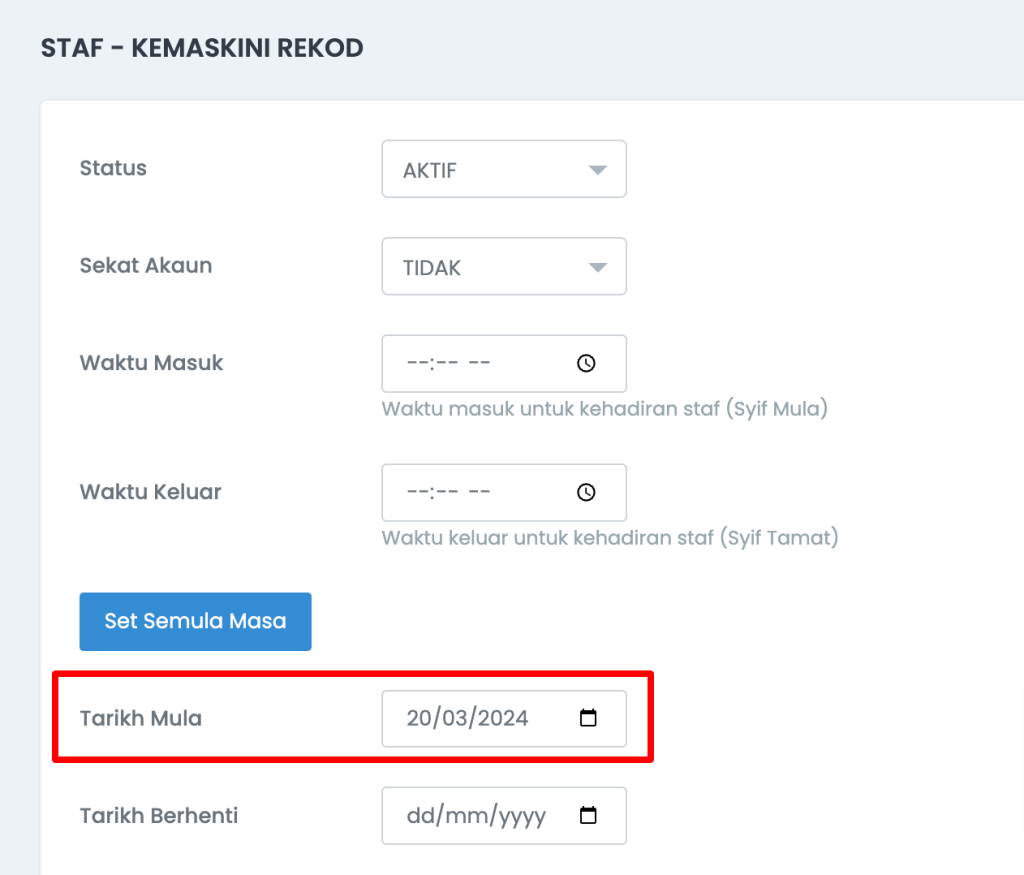
Task: Select the AM/PM segment of Waktu Masuk
Action: point(479,364)
